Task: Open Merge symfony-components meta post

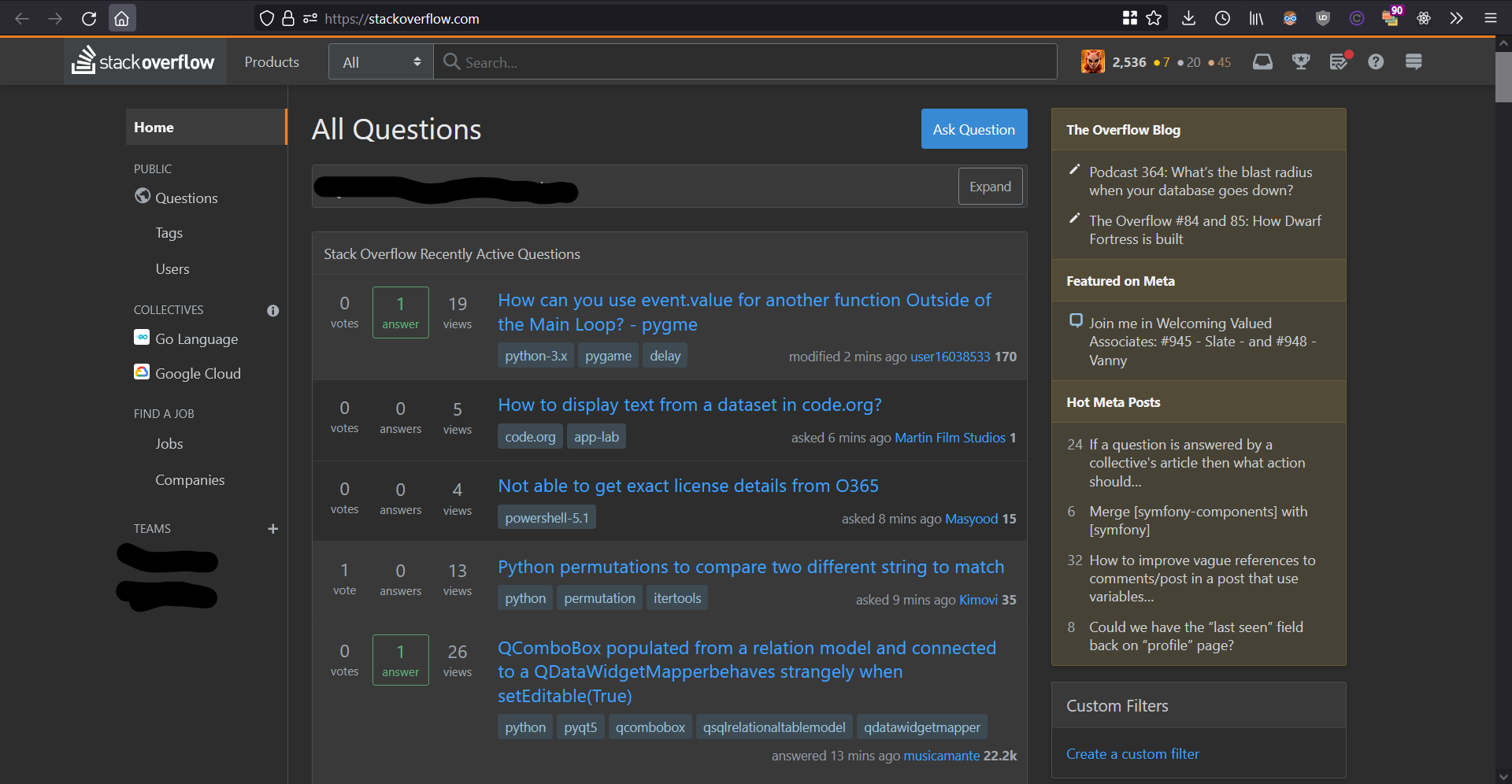Action: point(1198,520)
